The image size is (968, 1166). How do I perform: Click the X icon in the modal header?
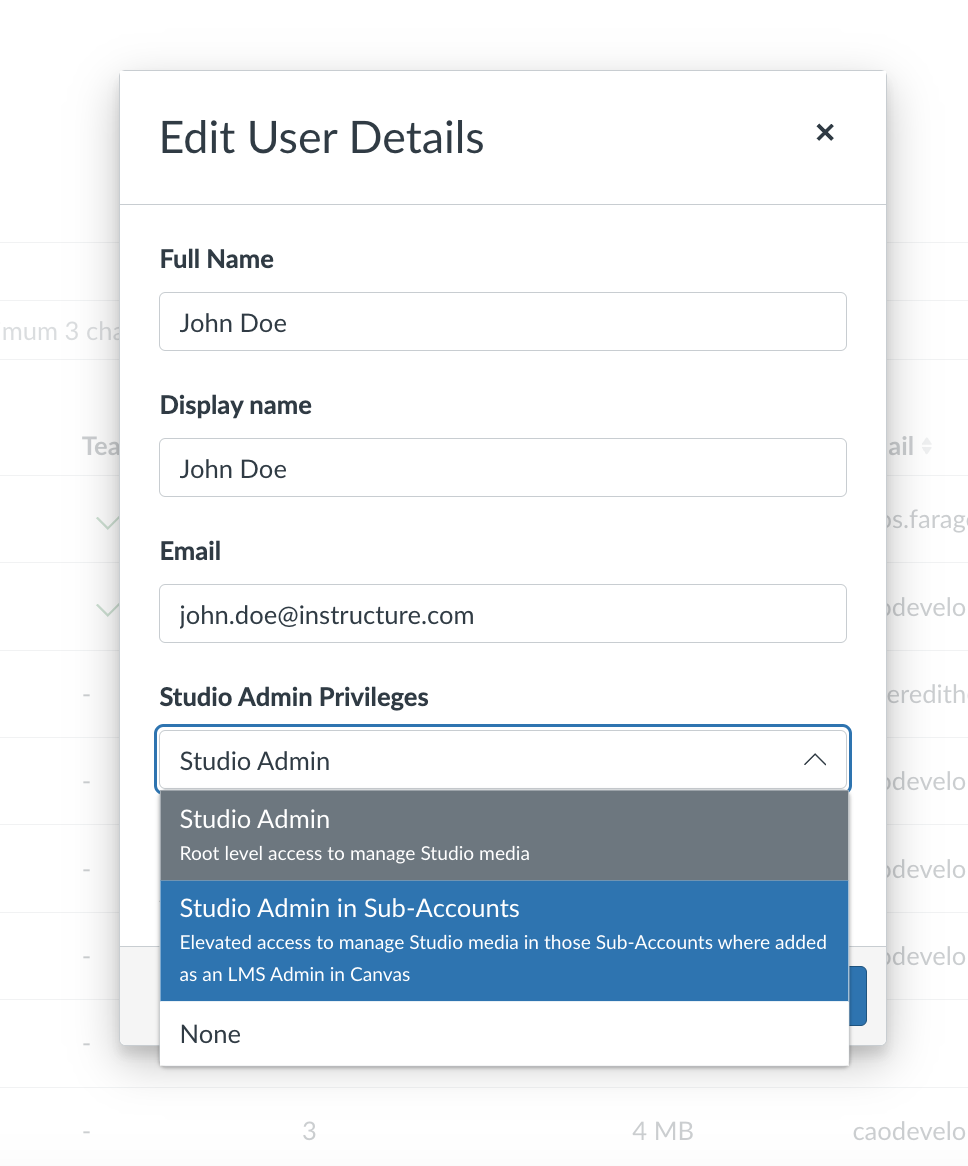(x=824, y=132)
